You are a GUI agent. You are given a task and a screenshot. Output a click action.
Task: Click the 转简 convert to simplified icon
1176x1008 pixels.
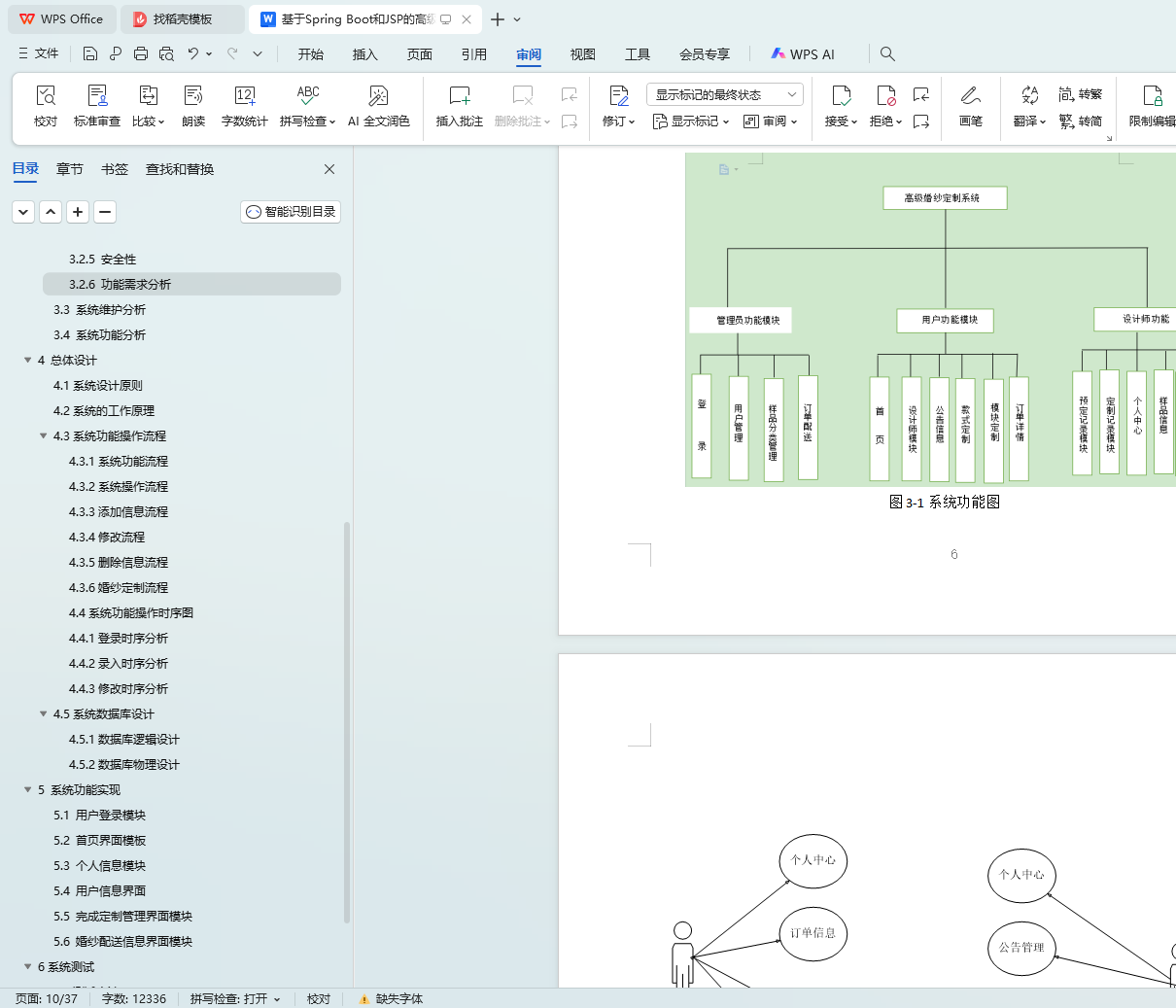point(1081,122)
